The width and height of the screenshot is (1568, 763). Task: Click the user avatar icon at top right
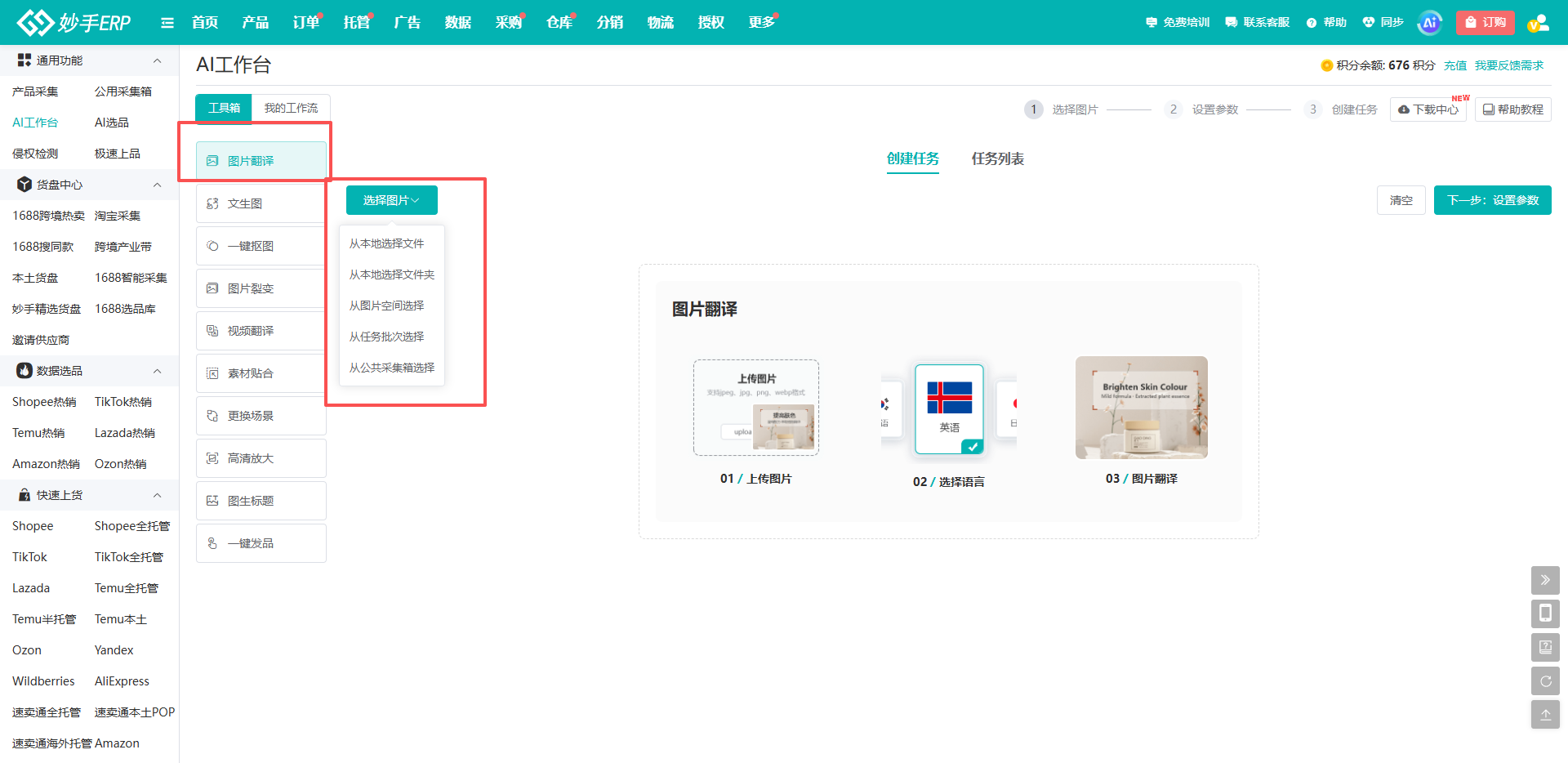[x=1538, y=23]
